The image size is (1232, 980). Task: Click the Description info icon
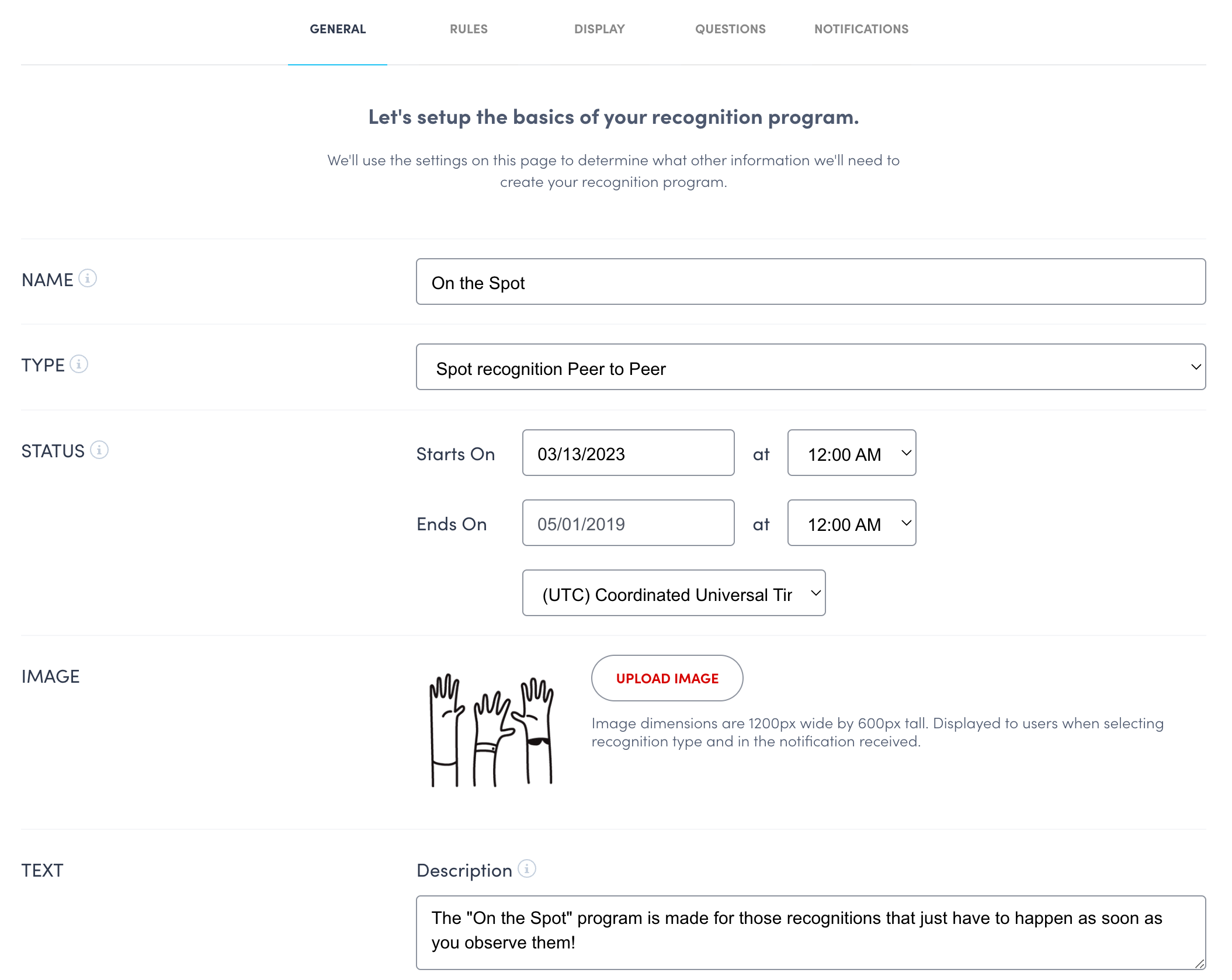(527, 869)
